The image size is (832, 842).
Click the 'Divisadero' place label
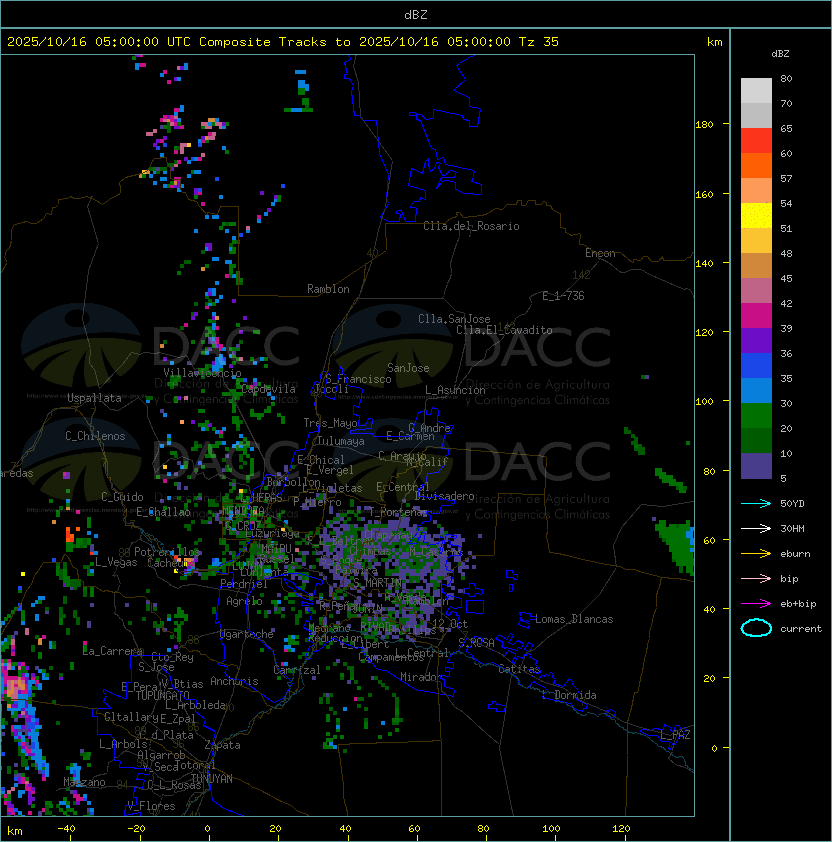pyautogui.click(x=444, y=496)
